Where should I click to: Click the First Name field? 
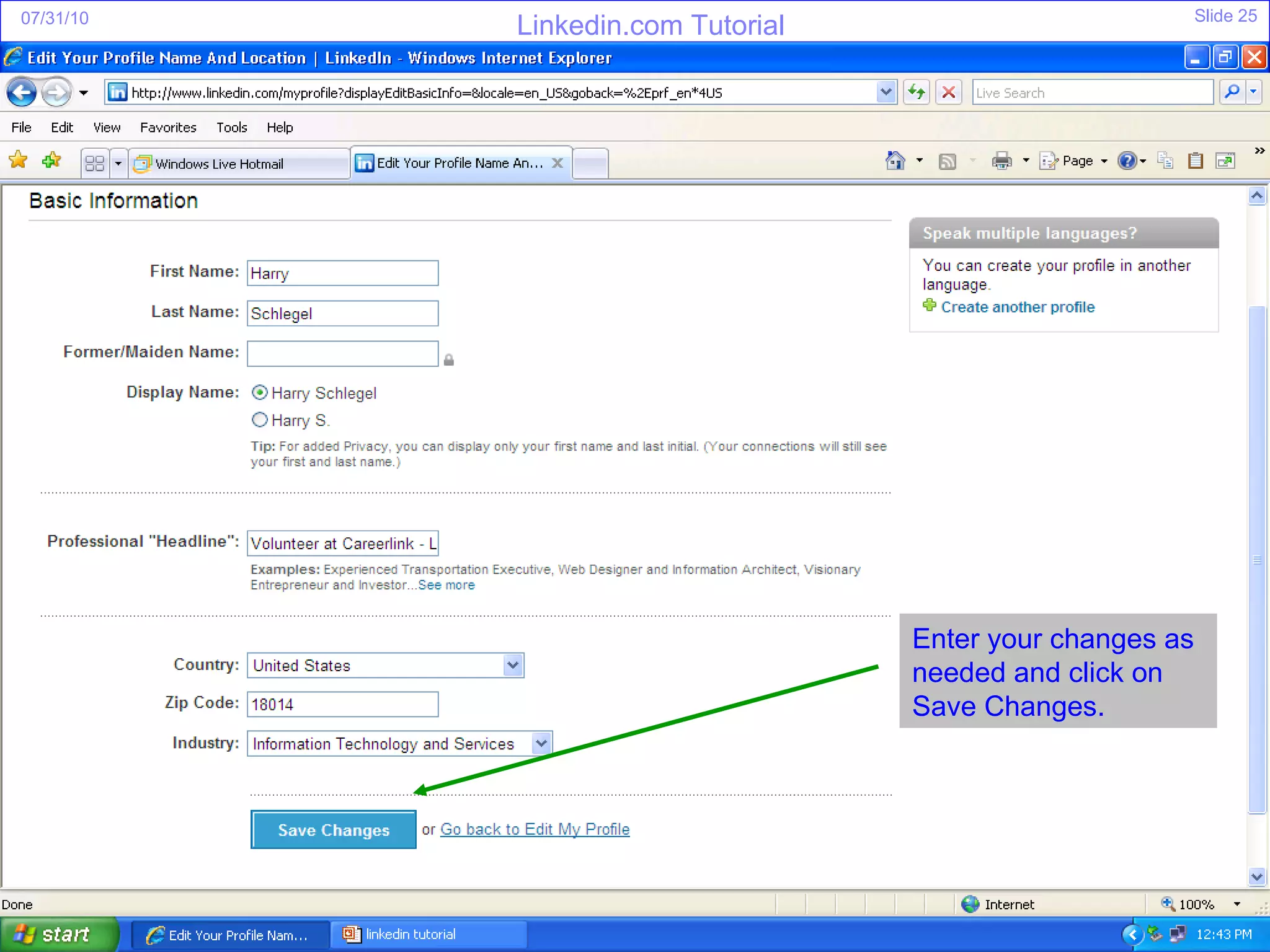coord(342,273)
